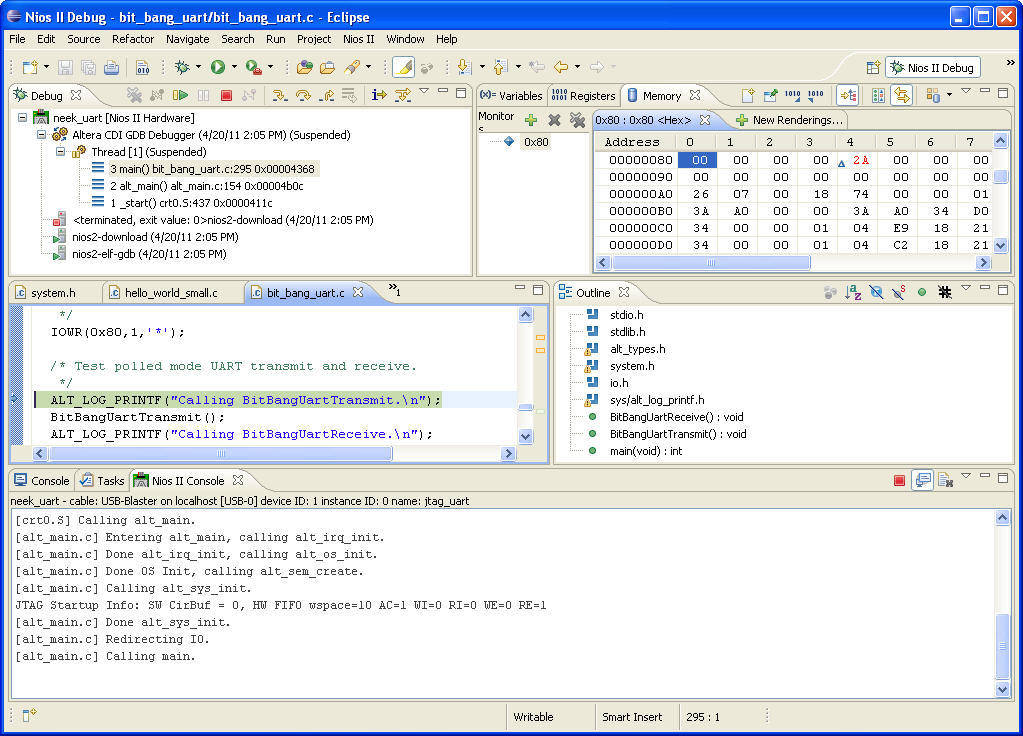Screen dimensions: 1023x736
Task: Toggle Mark Occurrences highlighter in toolbar
Action: click(x=403, y=67)
